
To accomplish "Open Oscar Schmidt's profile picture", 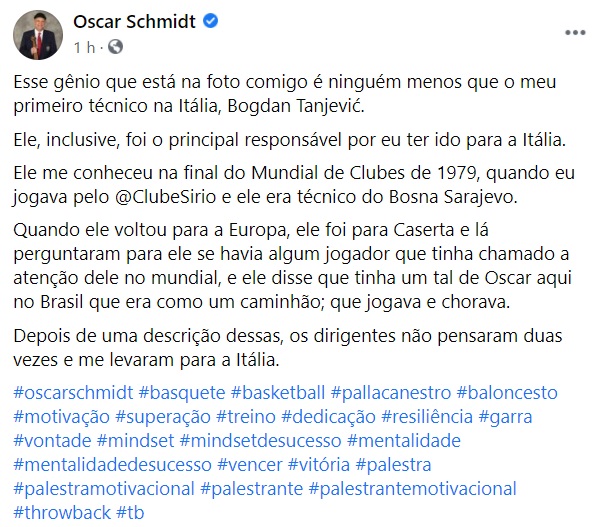I will (37, 34).
